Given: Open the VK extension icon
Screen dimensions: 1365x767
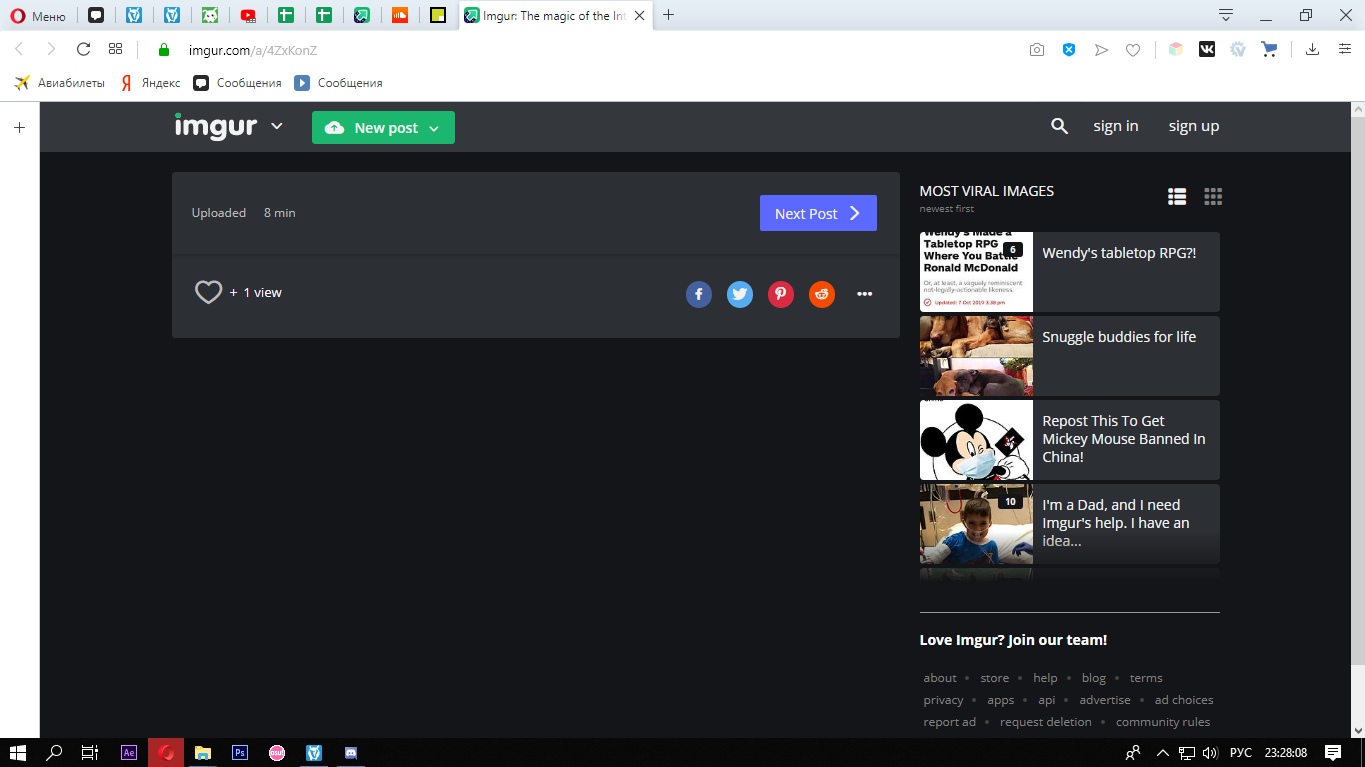Looking at the screenshot, I should pos(1207,49).
